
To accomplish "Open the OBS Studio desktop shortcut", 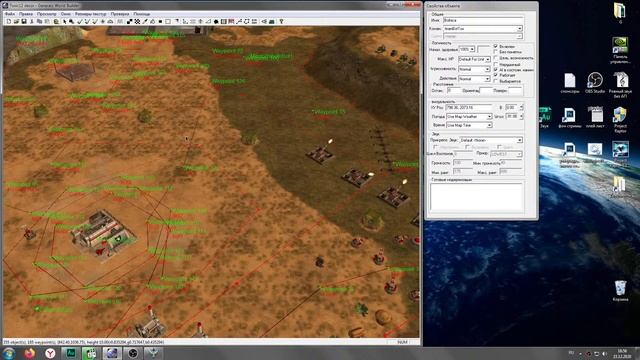I will click(595, 82).
